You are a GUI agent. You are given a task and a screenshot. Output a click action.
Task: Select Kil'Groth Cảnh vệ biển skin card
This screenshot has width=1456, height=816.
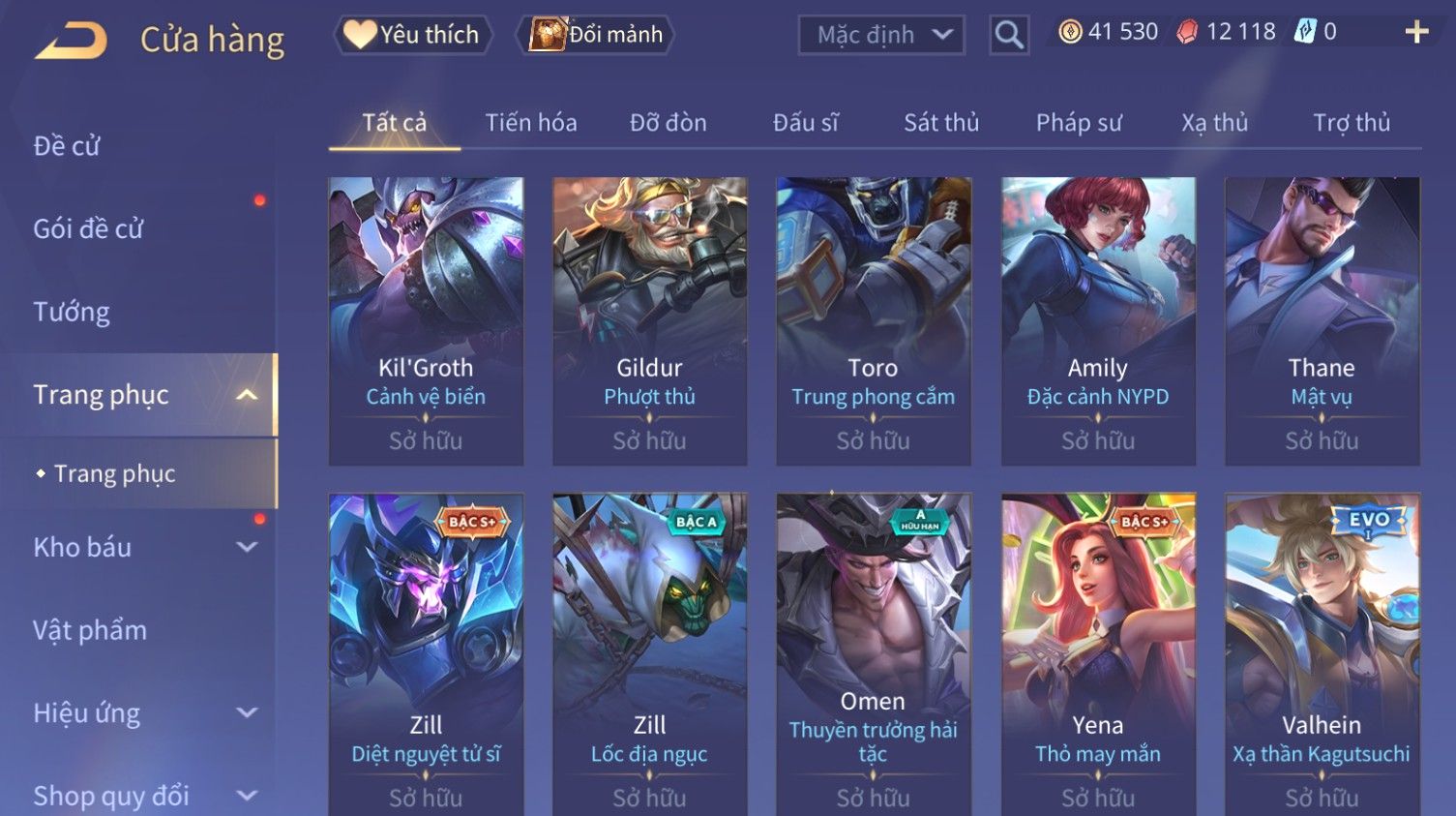[426, 321]
